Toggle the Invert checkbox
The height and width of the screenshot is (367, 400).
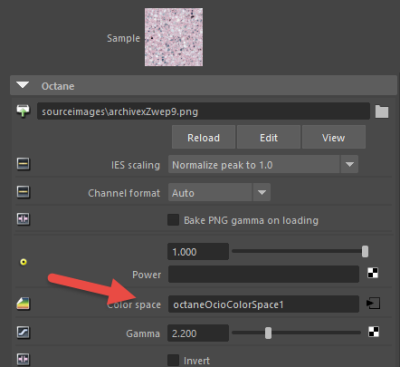click(x=173, y=360)
